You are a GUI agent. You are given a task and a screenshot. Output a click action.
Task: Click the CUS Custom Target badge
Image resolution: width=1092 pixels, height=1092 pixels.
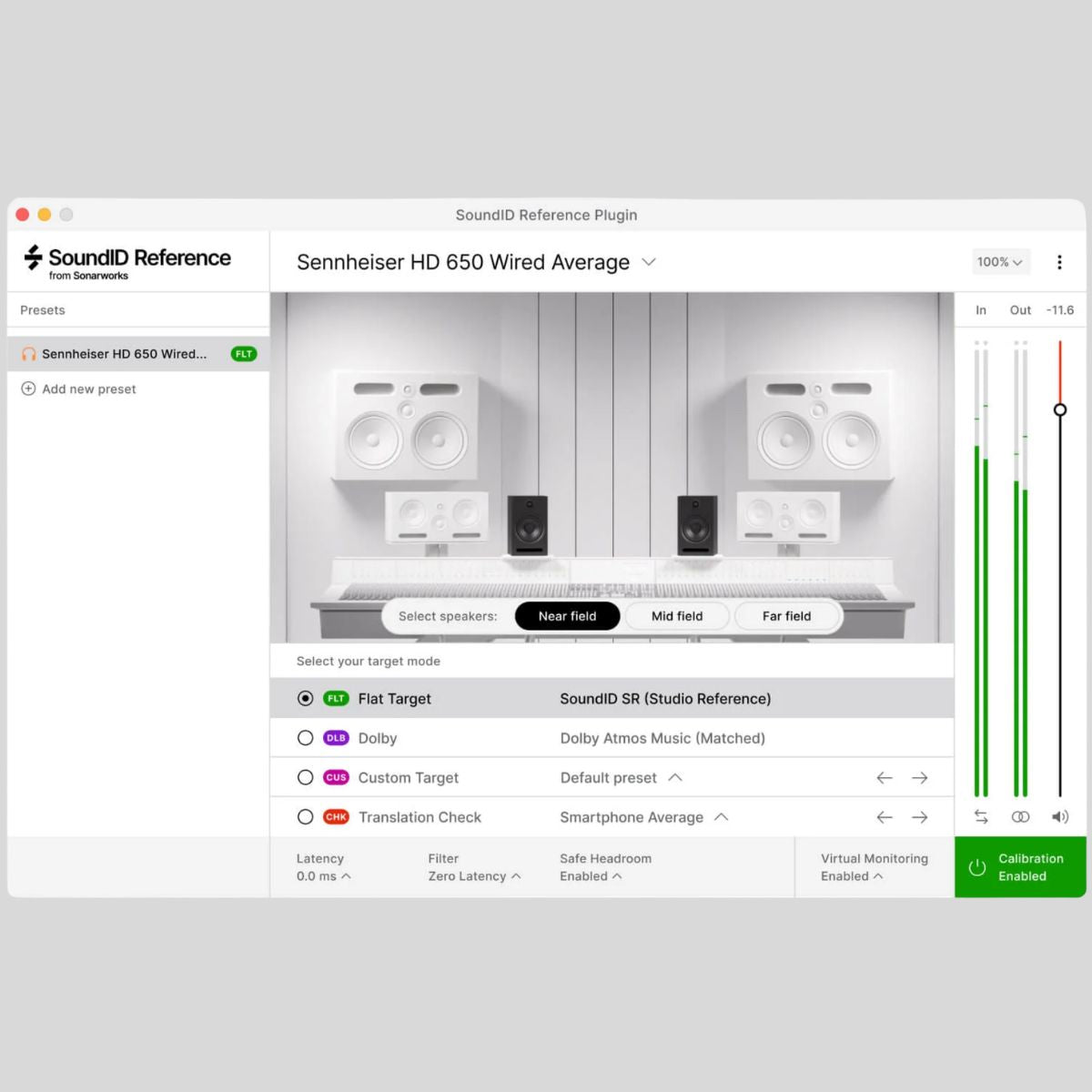(336, 778)
